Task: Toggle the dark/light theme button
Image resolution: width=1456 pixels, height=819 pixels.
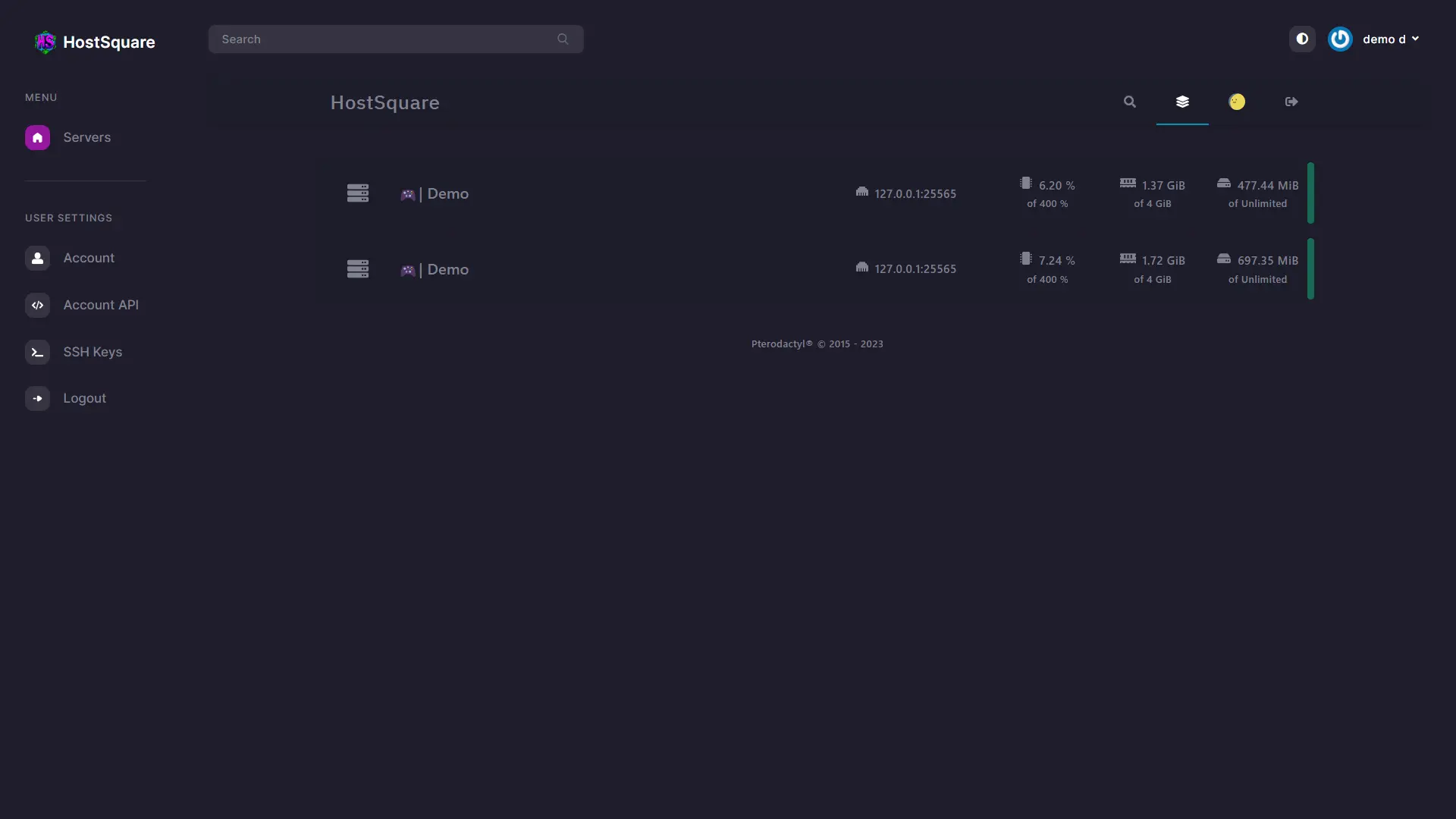Action: click(x=1301, y=39)
